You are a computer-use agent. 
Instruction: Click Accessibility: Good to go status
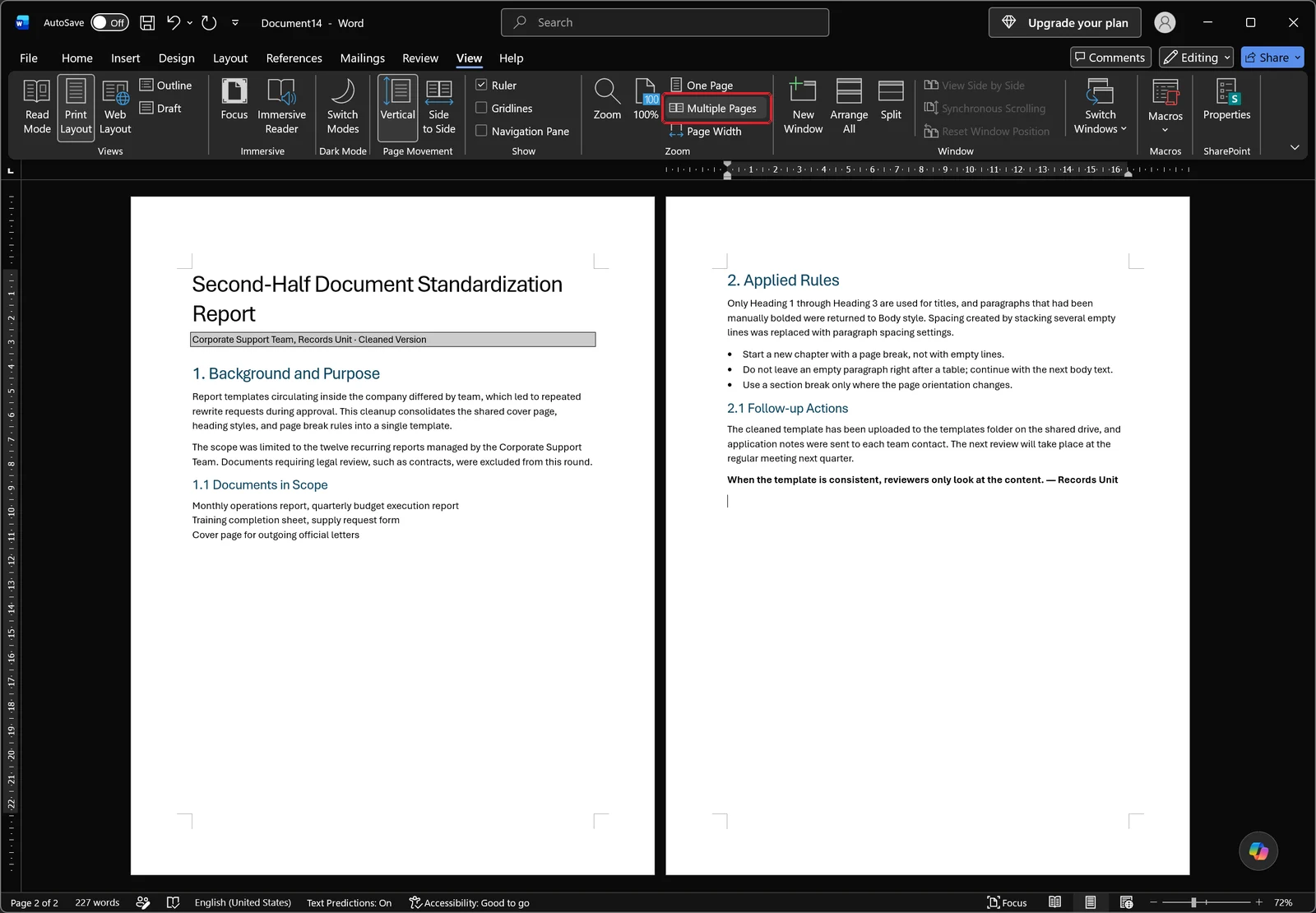469,902
